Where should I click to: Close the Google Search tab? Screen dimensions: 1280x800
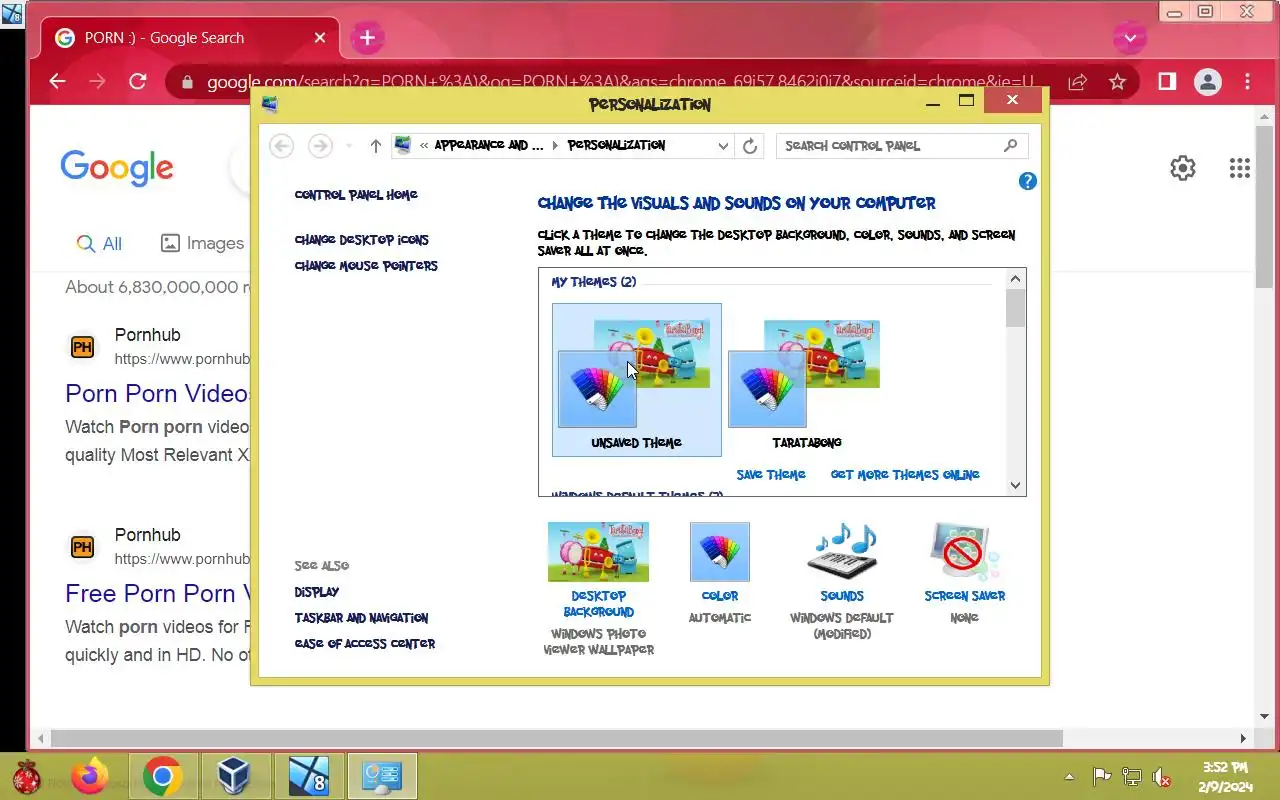point(320,38)
